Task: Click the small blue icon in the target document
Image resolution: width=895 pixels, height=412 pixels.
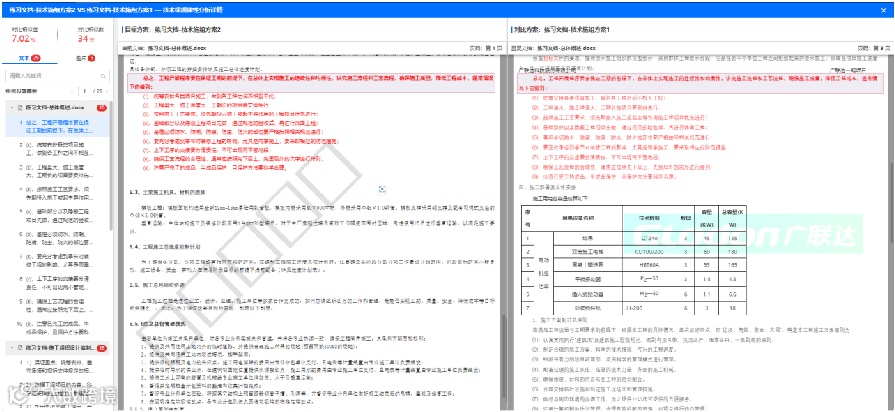Action: [382, 189]
